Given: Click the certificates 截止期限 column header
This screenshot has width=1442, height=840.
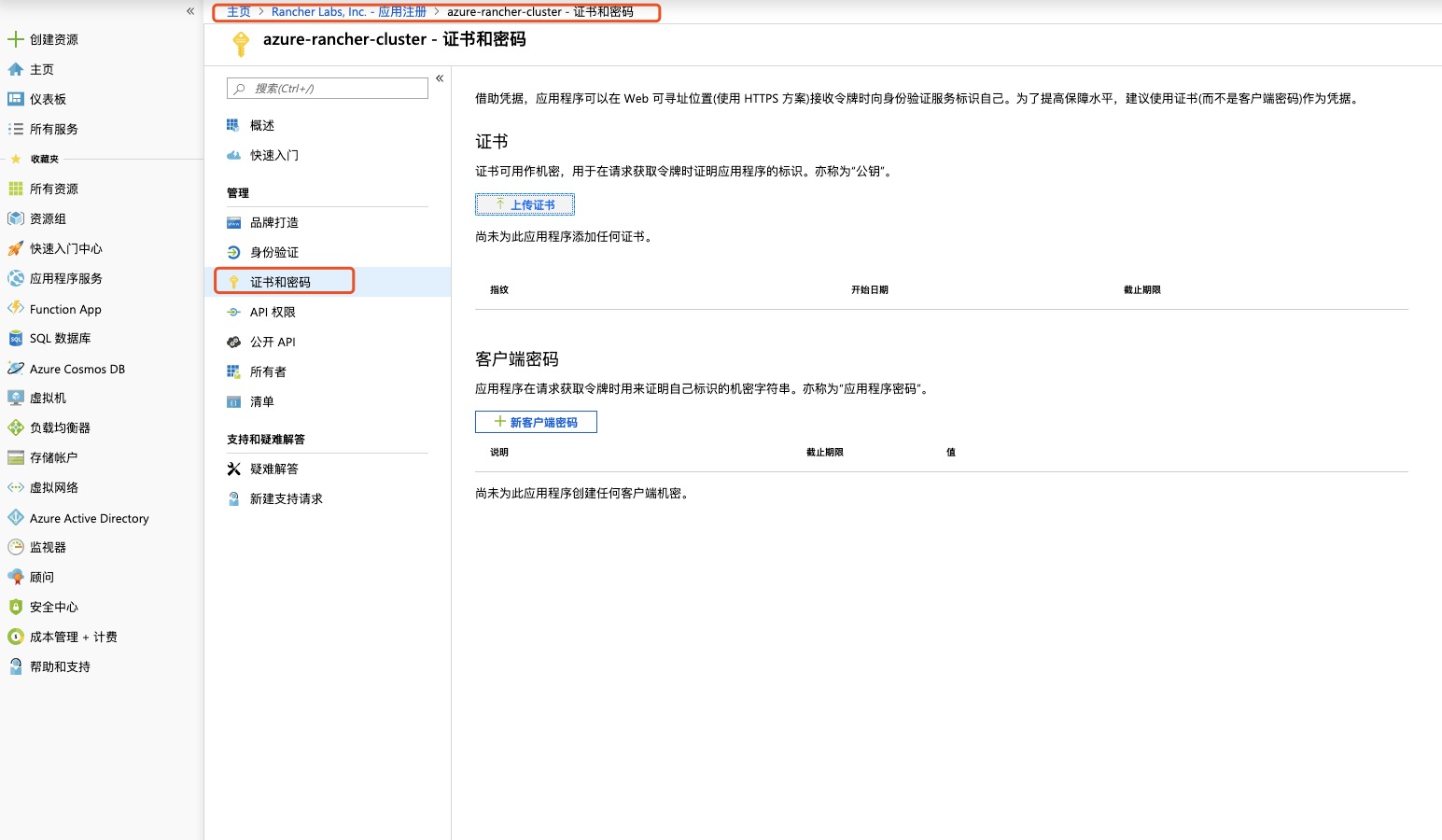Looking at the screenshot, I should [1142, 290].
